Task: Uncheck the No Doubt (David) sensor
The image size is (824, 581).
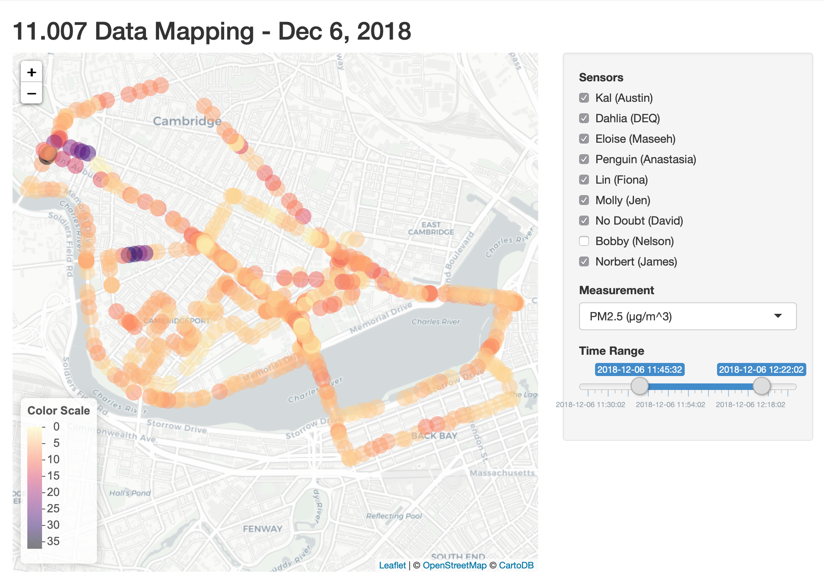Action: [584, 221]
